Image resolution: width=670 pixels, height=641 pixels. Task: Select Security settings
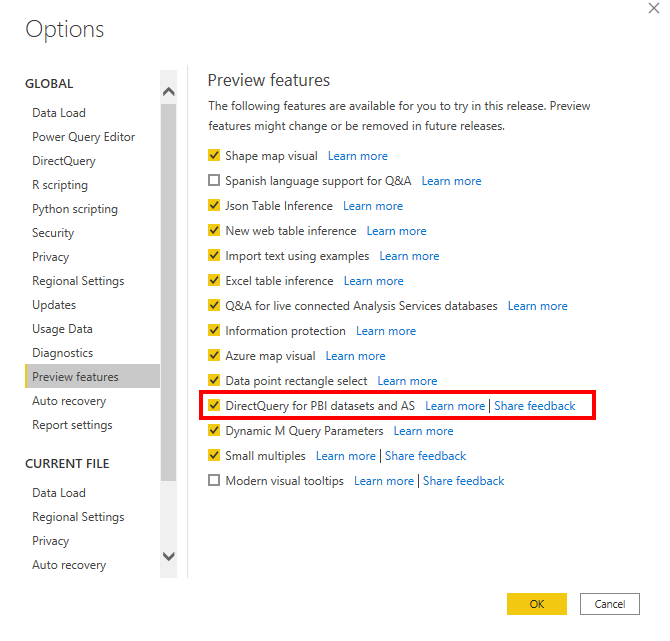tap(53, 233)
